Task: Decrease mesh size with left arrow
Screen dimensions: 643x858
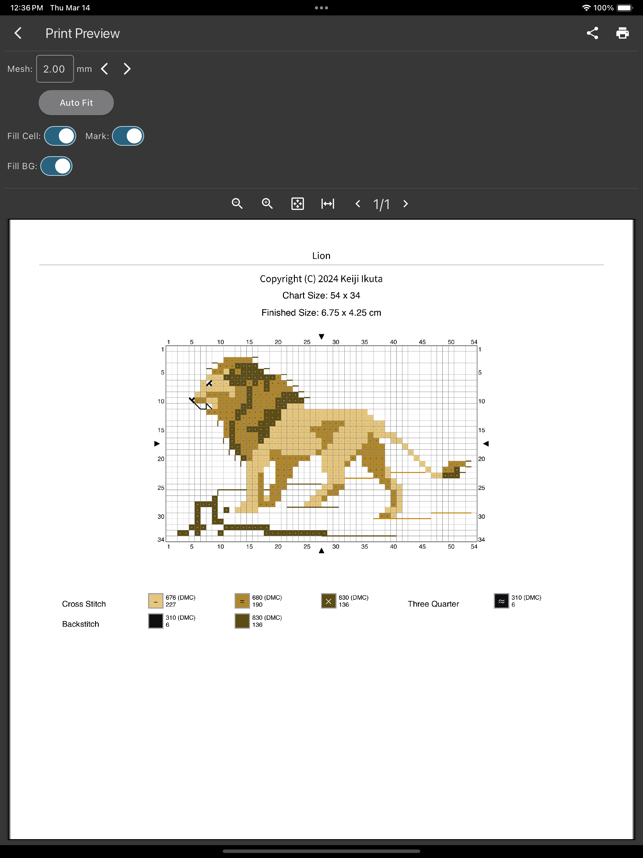Action: point(105,69)
